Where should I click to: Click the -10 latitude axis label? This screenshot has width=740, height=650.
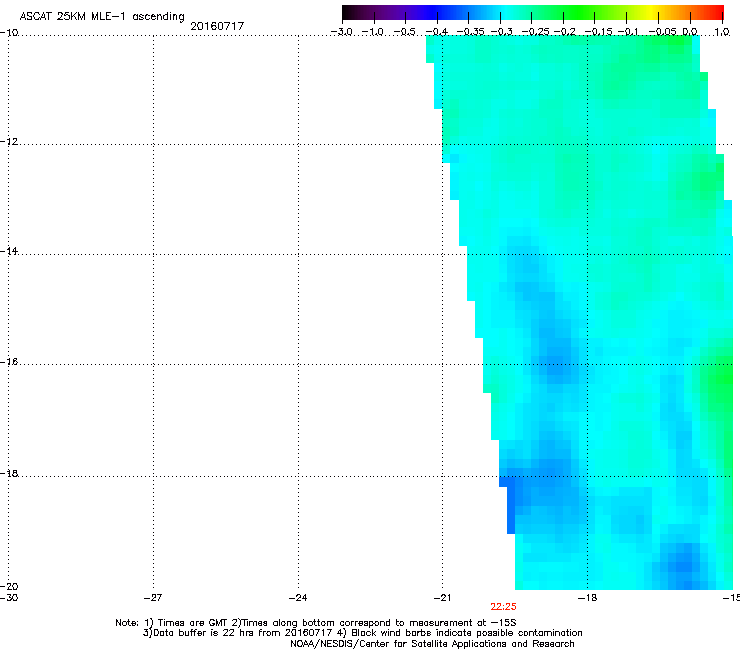pos(9,33)
